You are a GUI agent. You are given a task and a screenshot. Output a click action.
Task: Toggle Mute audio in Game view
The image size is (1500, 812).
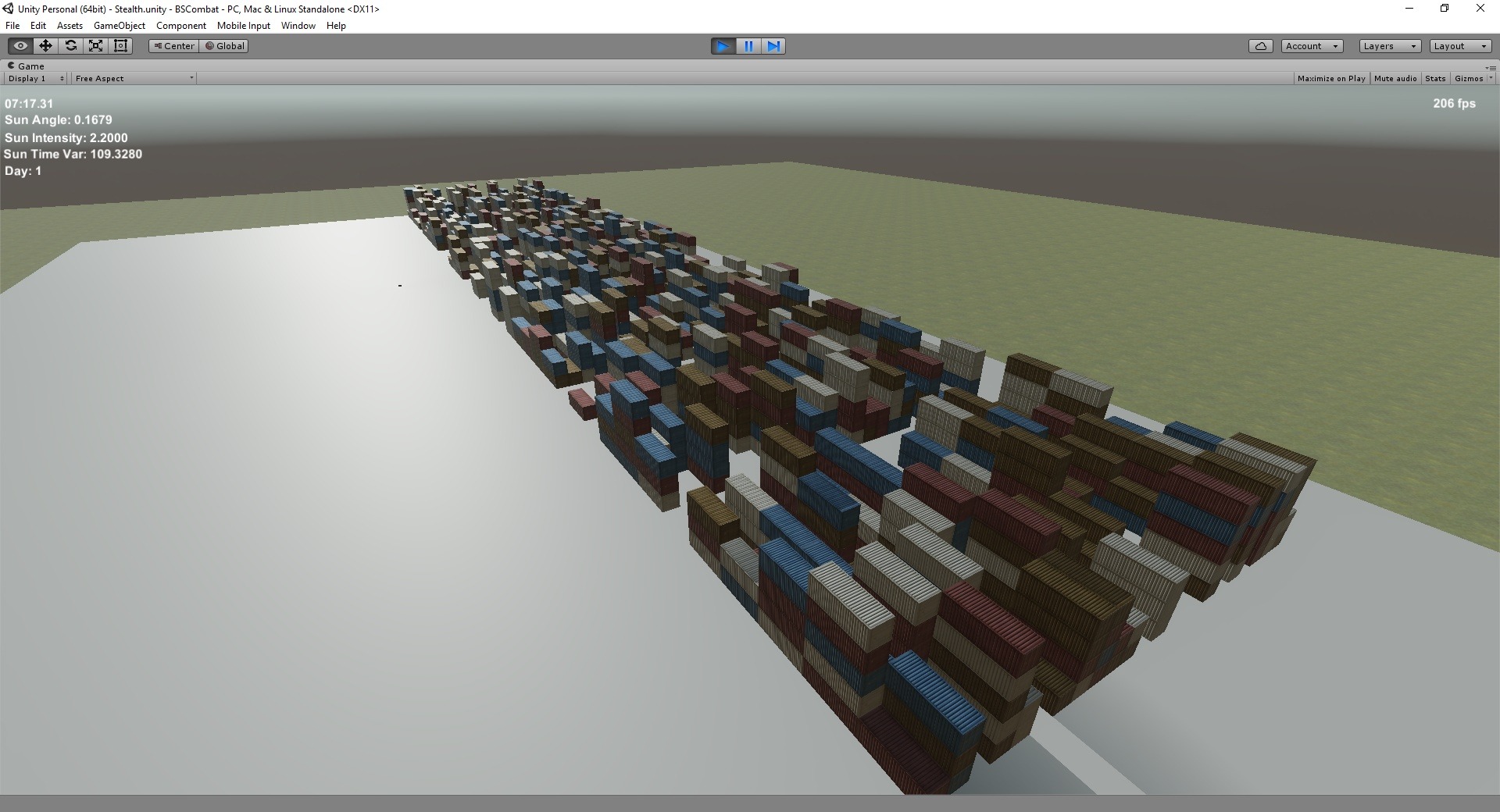point(1395,79)
